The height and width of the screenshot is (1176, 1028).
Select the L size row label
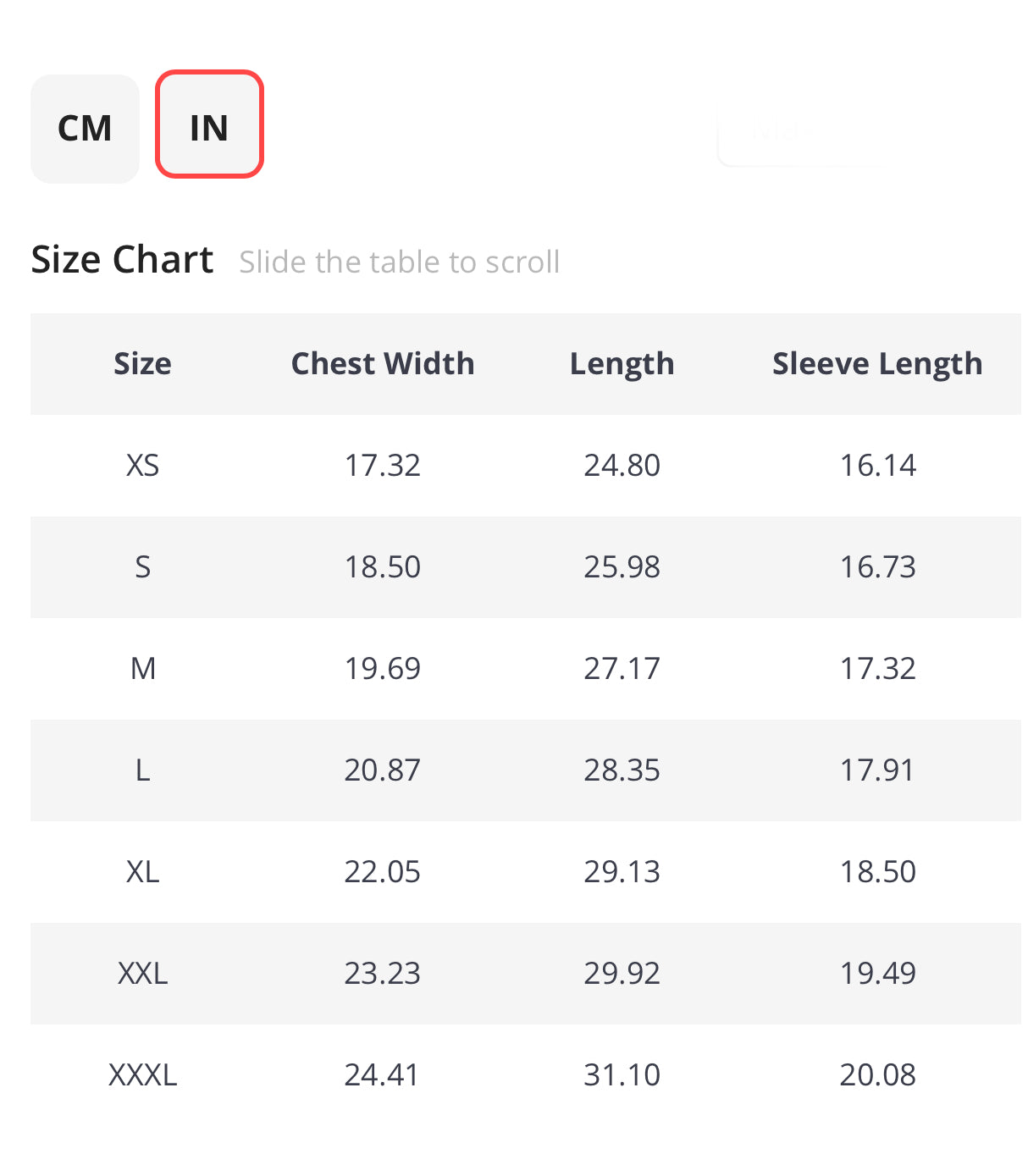point(142,770)
